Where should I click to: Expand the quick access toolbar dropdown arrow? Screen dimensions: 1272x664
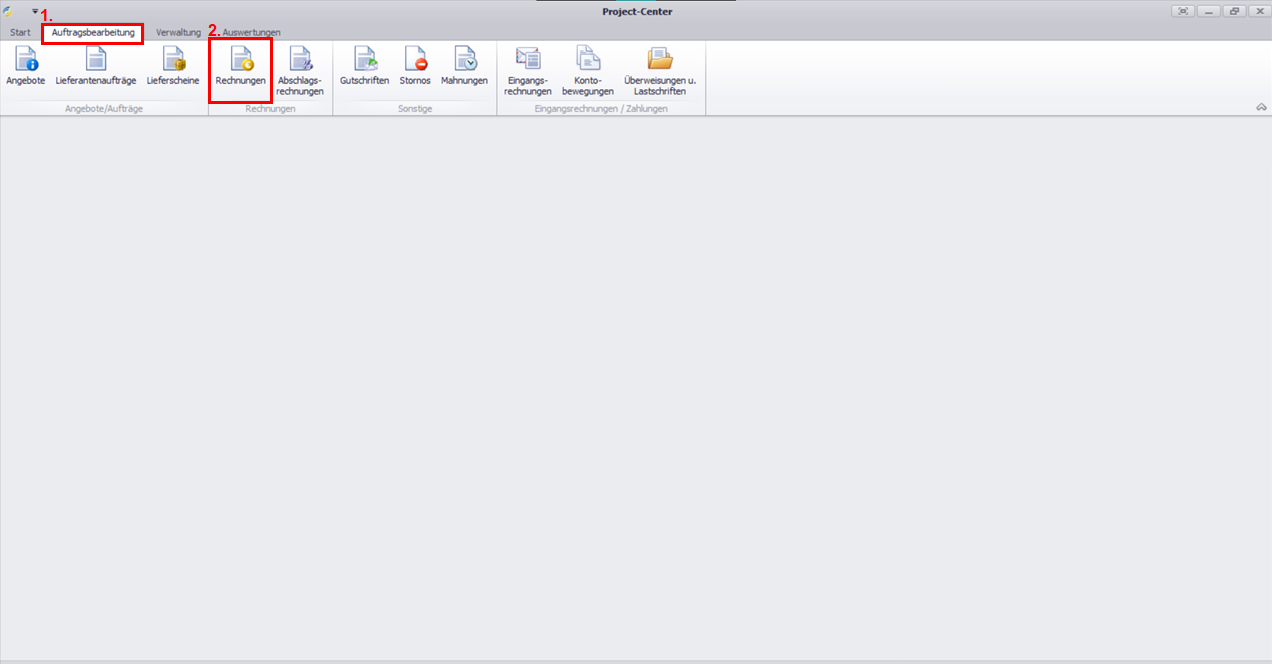click(x=35, y=11)
